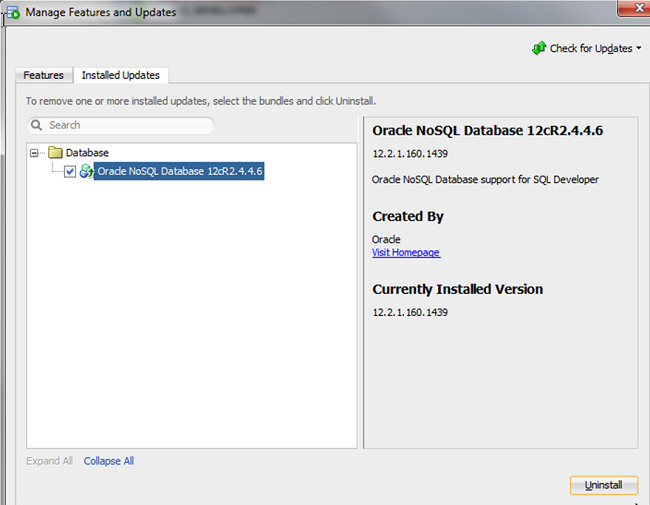Click the green Check for Updates icon

(x=539, y=48)
